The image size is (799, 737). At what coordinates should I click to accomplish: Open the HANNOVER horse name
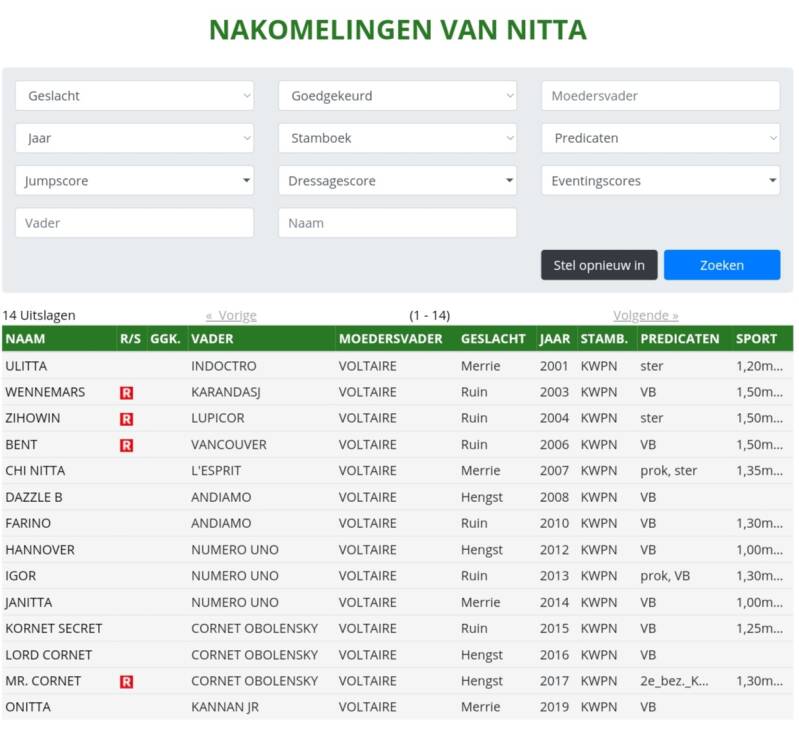[x=40, y=550]
